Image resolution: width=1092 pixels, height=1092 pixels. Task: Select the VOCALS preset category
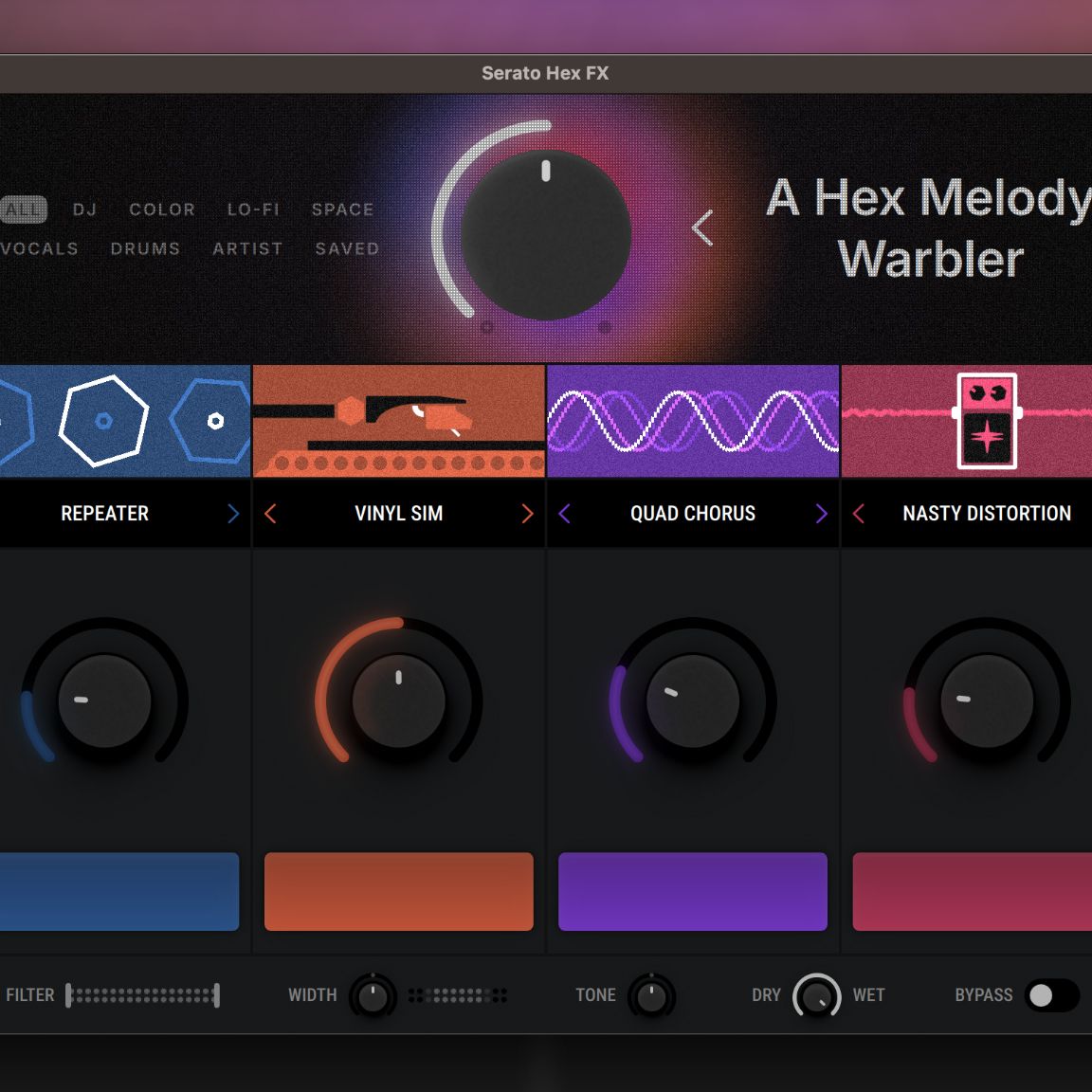pos(39,248)
